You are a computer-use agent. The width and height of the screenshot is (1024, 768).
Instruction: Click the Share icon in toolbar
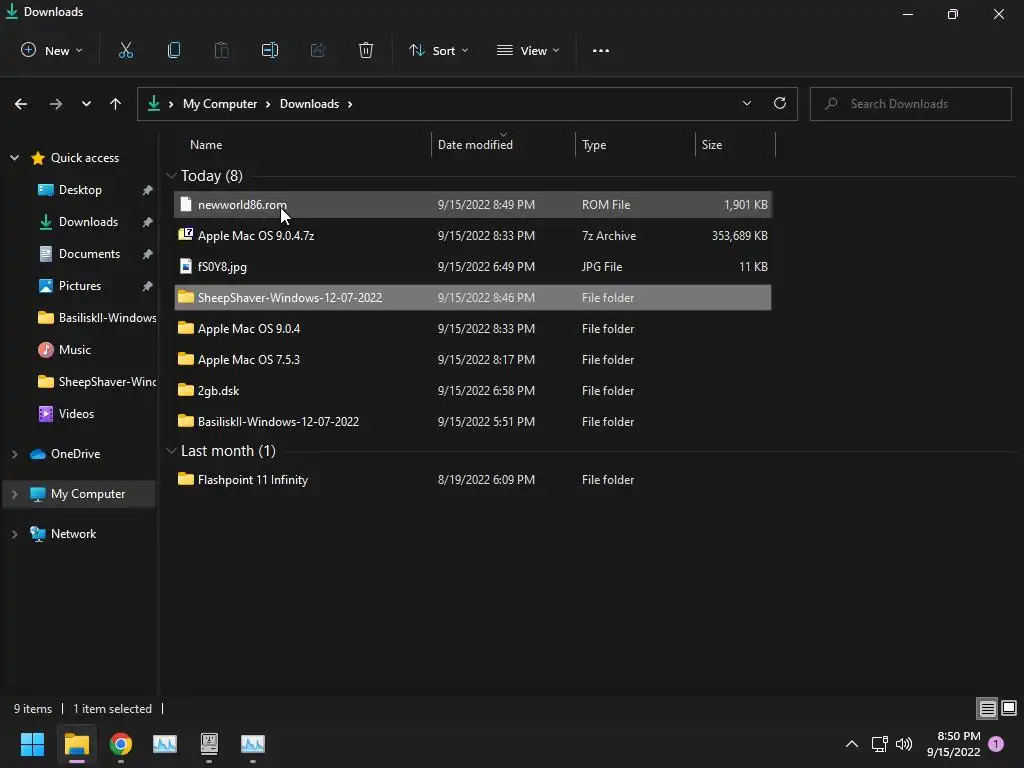click(318, 50)
